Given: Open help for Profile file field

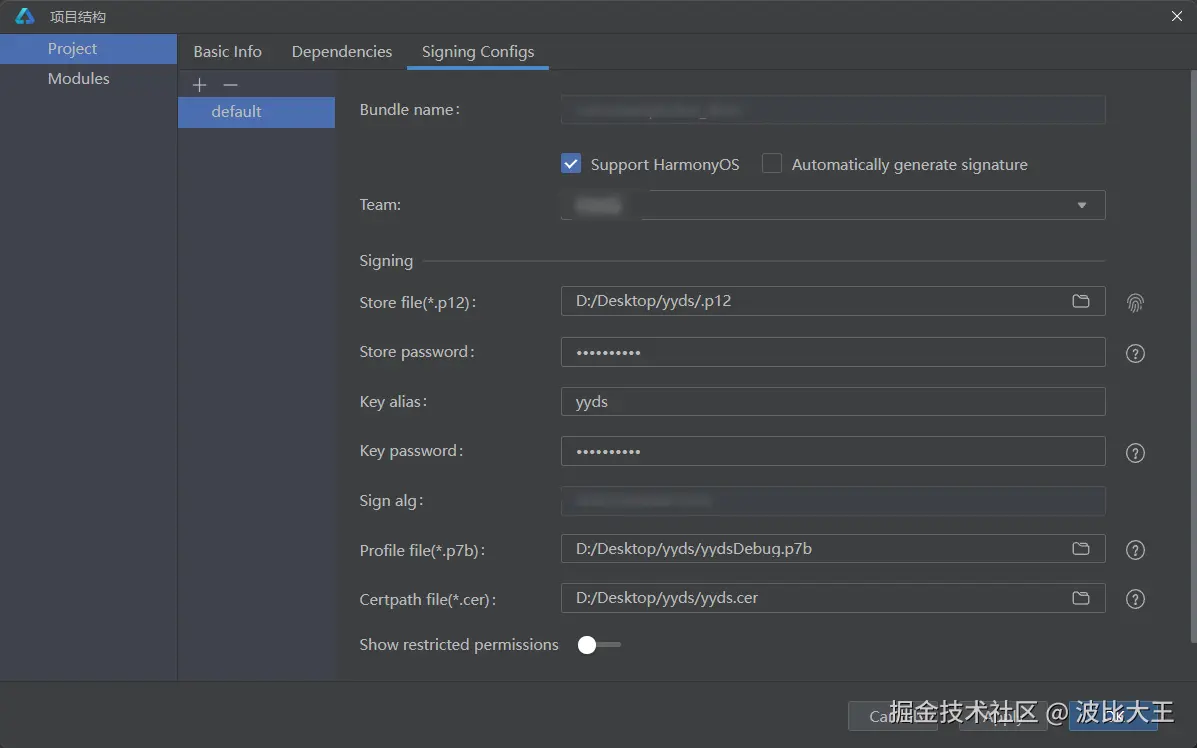Looking at the screenshot, I should point(1135,550).
